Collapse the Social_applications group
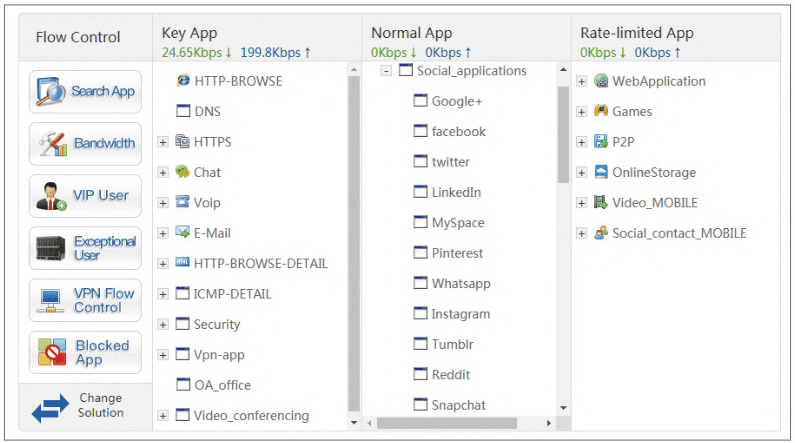The width and height of the screenshot is (795, 443). (x=386, y=71)
